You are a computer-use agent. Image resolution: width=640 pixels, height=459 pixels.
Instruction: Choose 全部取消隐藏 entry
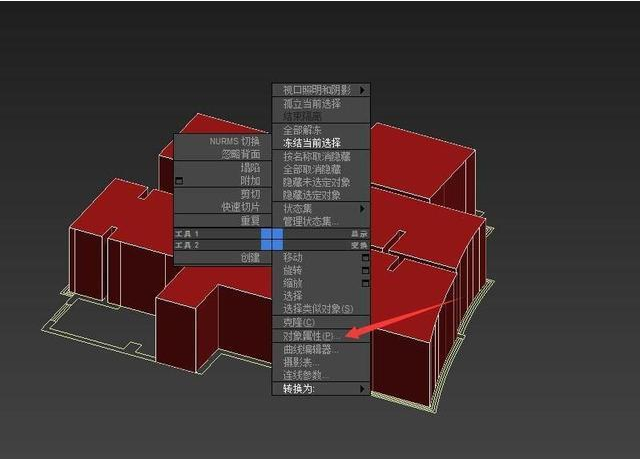click(x=312, y=169)
